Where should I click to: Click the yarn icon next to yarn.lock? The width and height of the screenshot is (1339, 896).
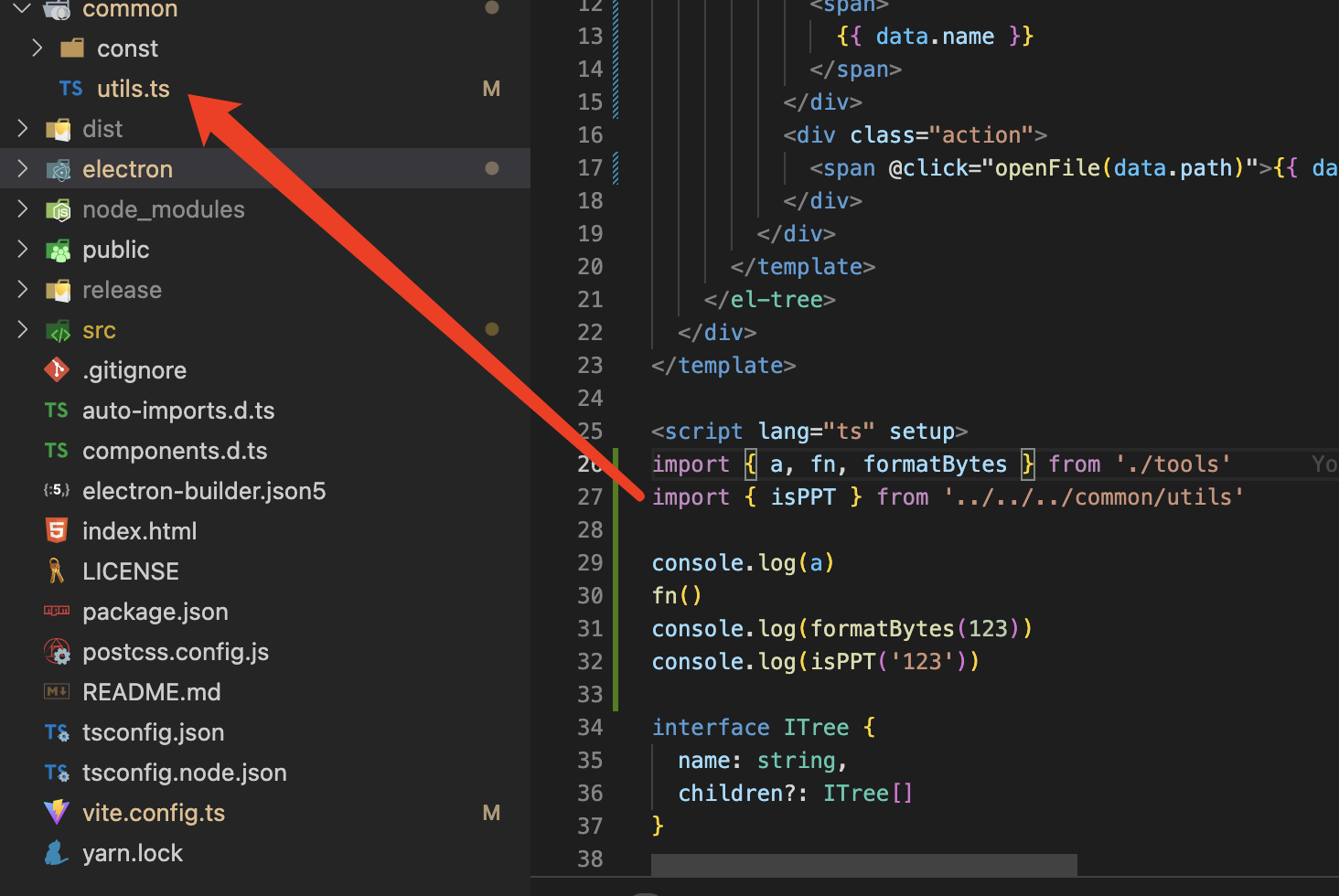coord(56,852)
